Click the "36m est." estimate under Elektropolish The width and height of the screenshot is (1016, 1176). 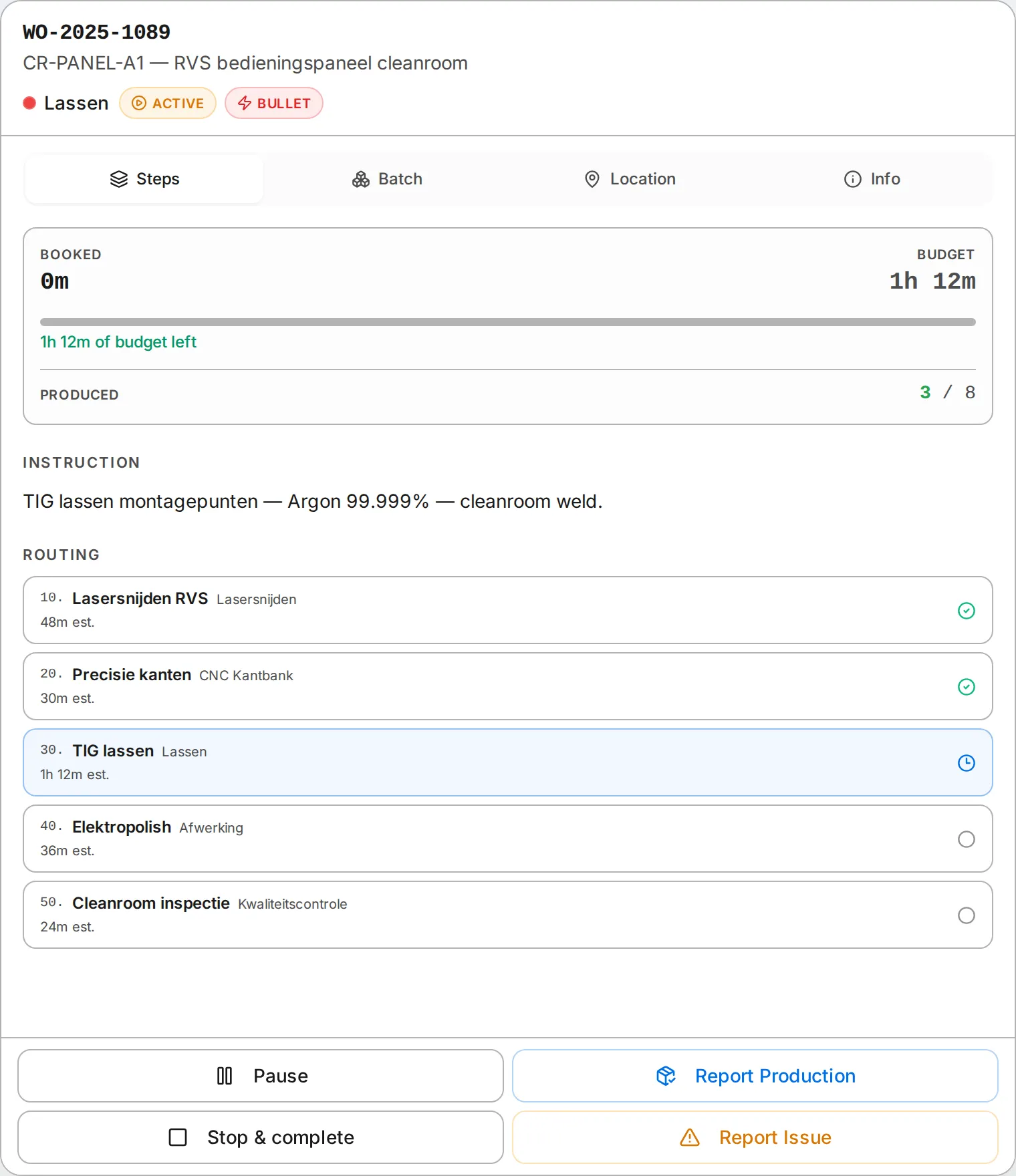tap(68, 851)
